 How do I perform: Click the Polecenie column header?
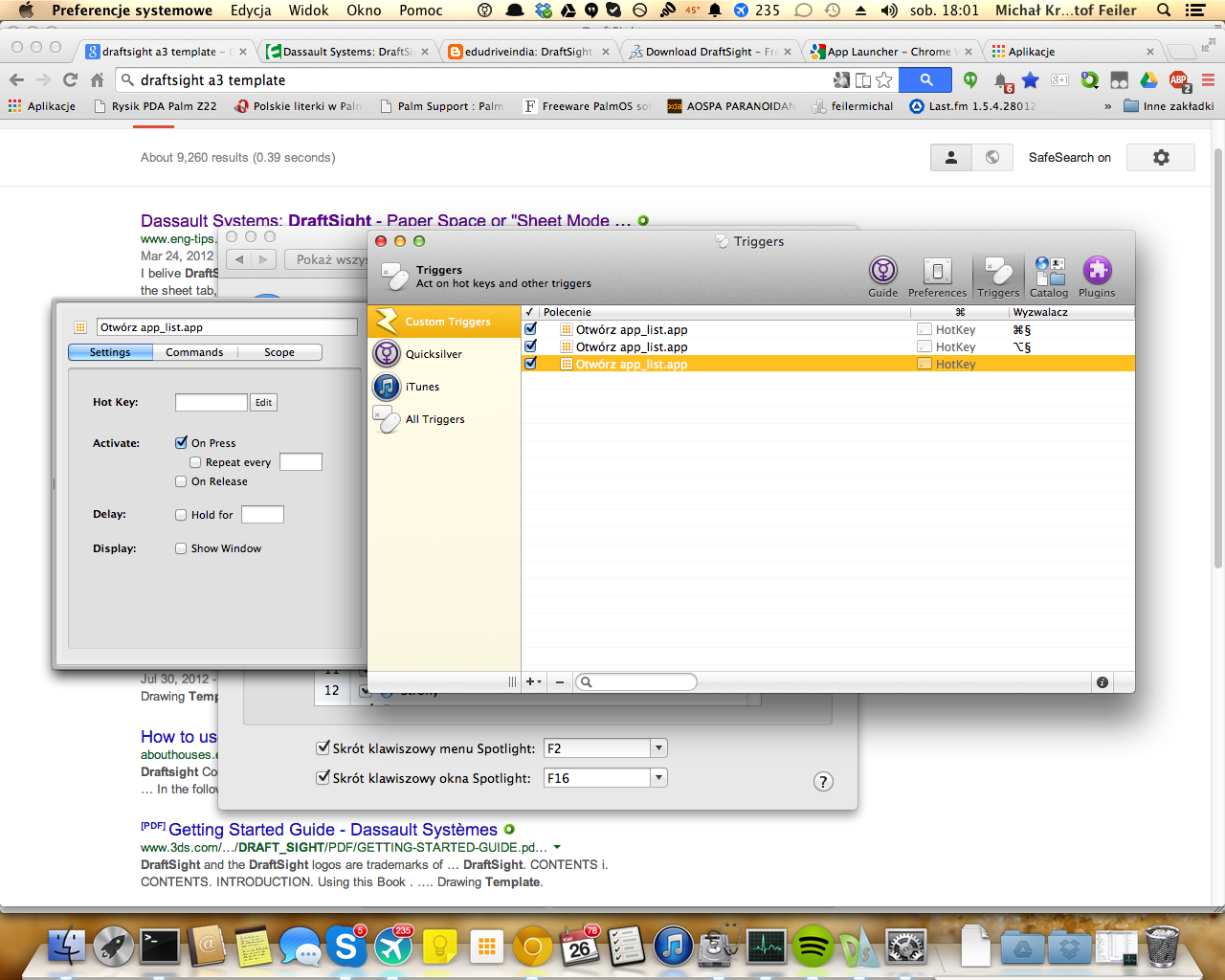[724, 312]
